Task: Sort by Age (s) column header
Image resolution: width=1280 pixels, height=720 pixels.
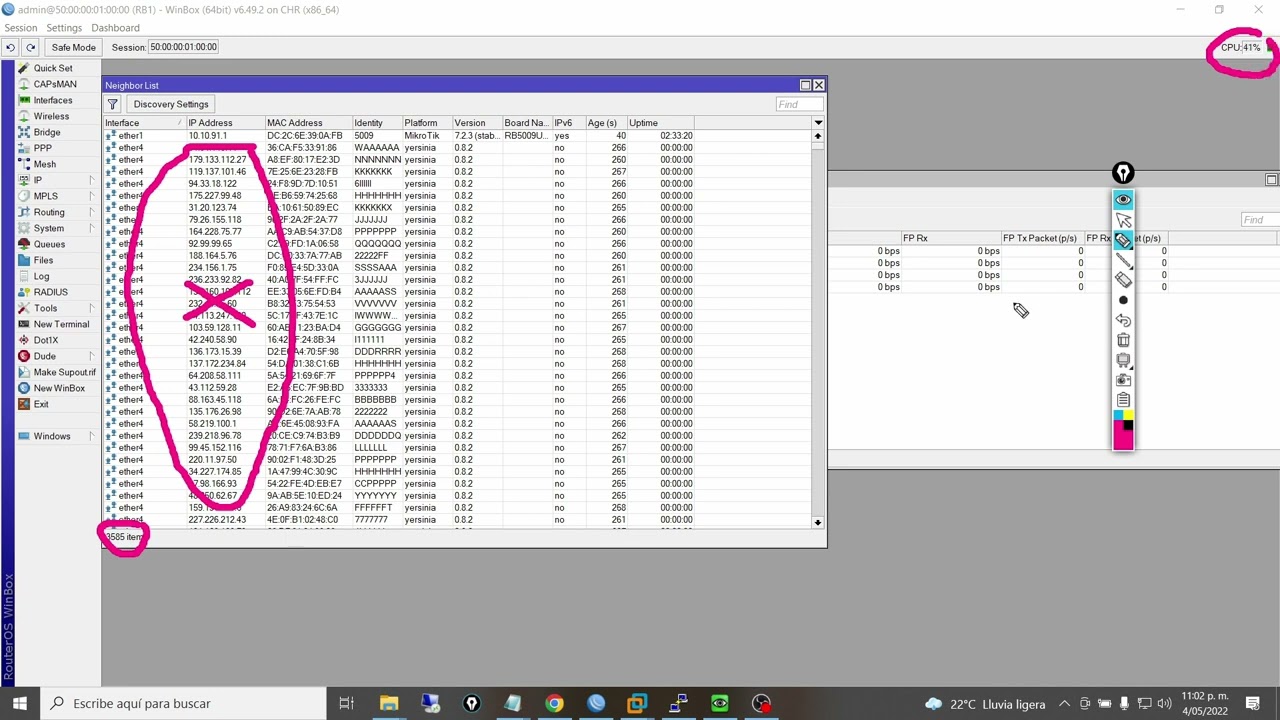Action: point(606,123)
